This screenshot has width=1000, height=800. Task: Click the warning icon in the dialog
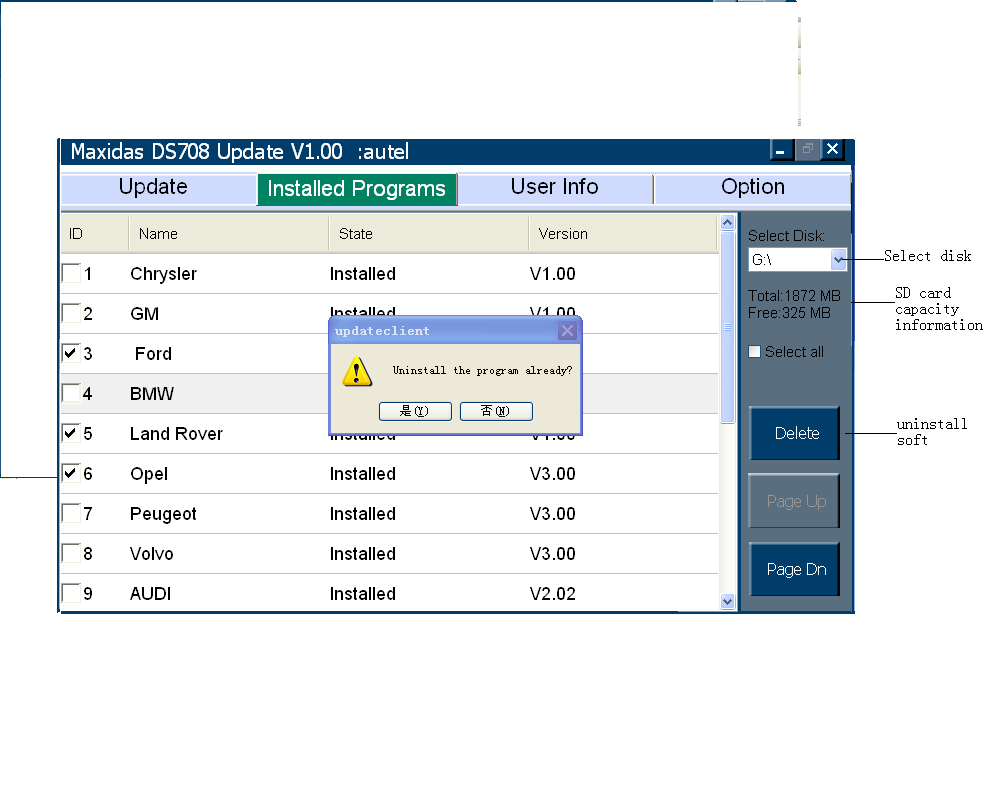357,371
